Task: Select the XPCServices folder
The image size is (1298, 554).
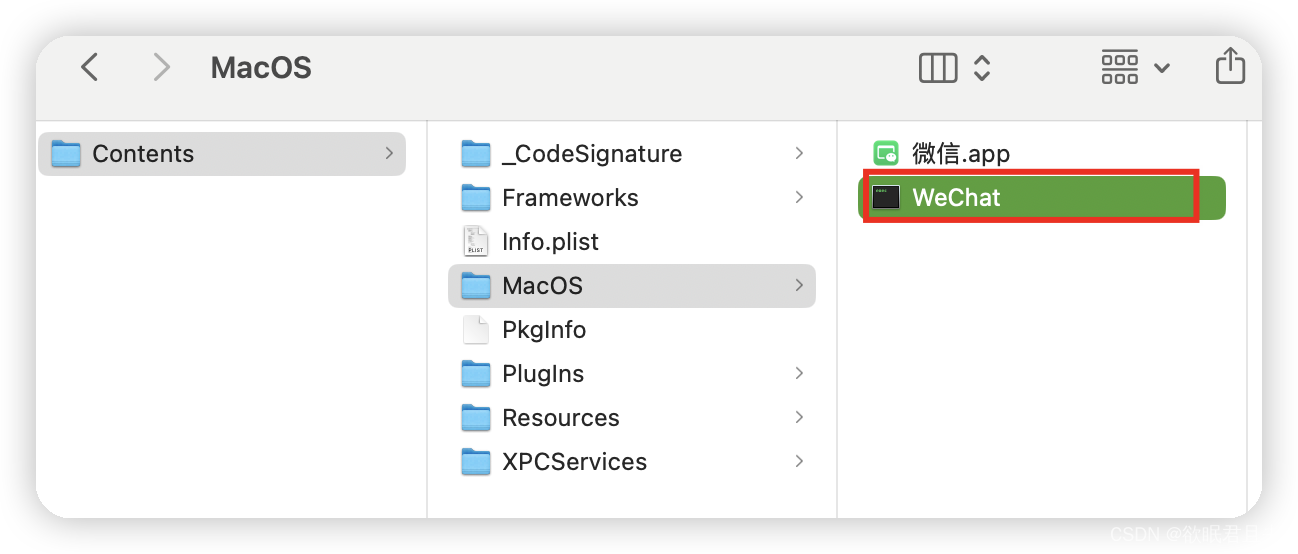Action: [632, 461]
